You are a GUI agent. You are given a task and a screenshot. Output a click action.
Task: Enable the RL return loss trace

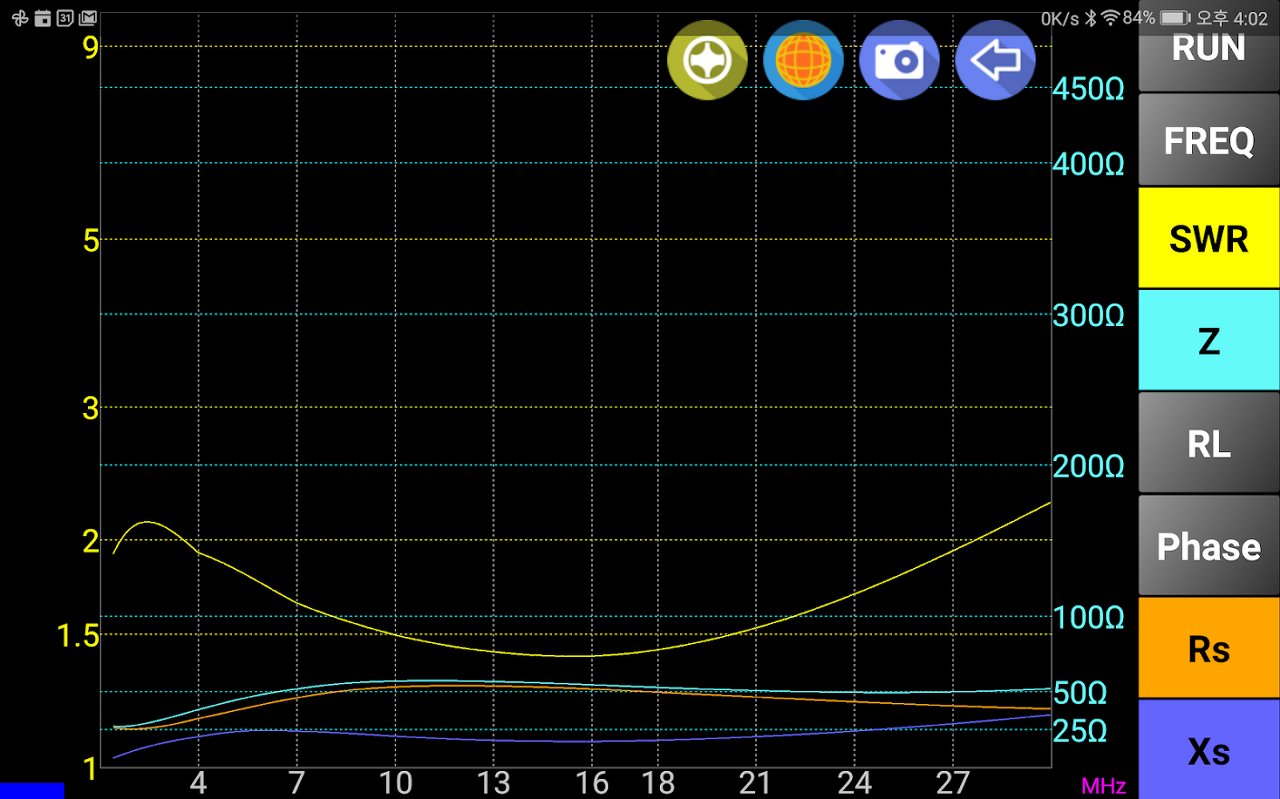(1209, 443)
